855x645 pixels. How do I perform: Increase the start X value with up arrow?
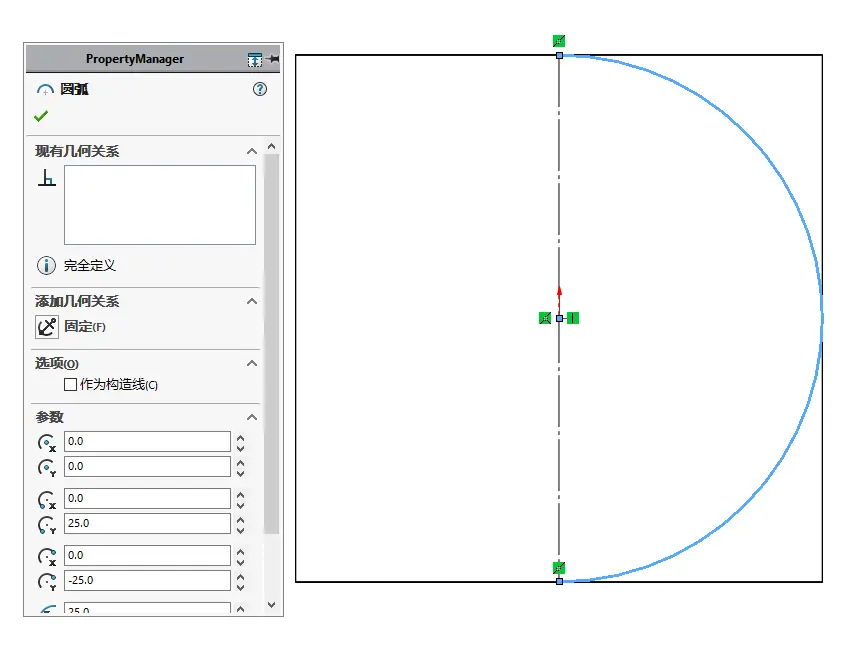point(240,494)
